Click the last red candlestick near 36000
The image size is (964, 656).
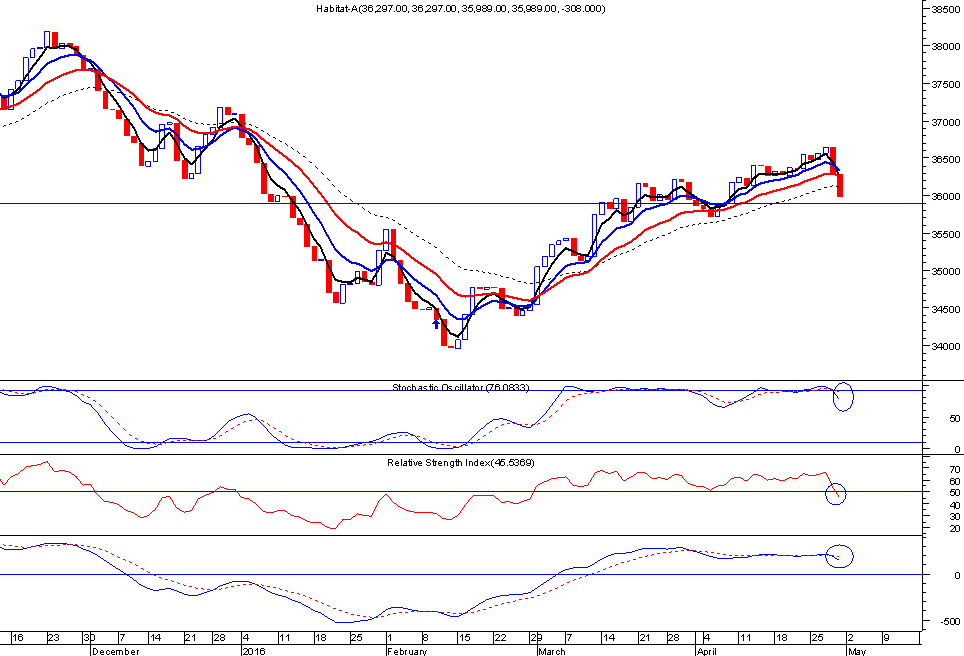point(840,186)
